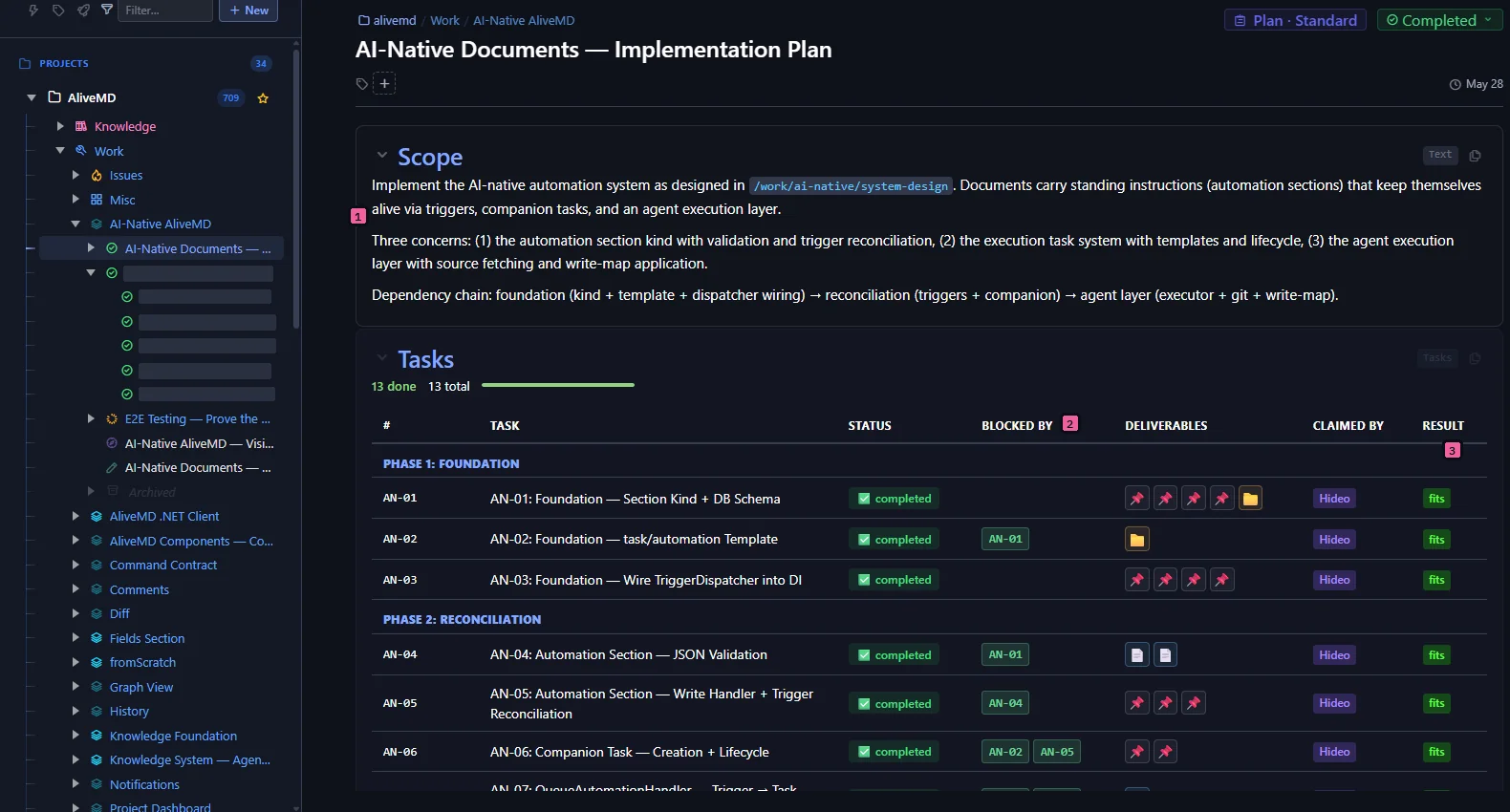Select the Graph View item in the sidebar
Image resolution: width=1510 pixels, height=812 pixels.
point(141,687)
